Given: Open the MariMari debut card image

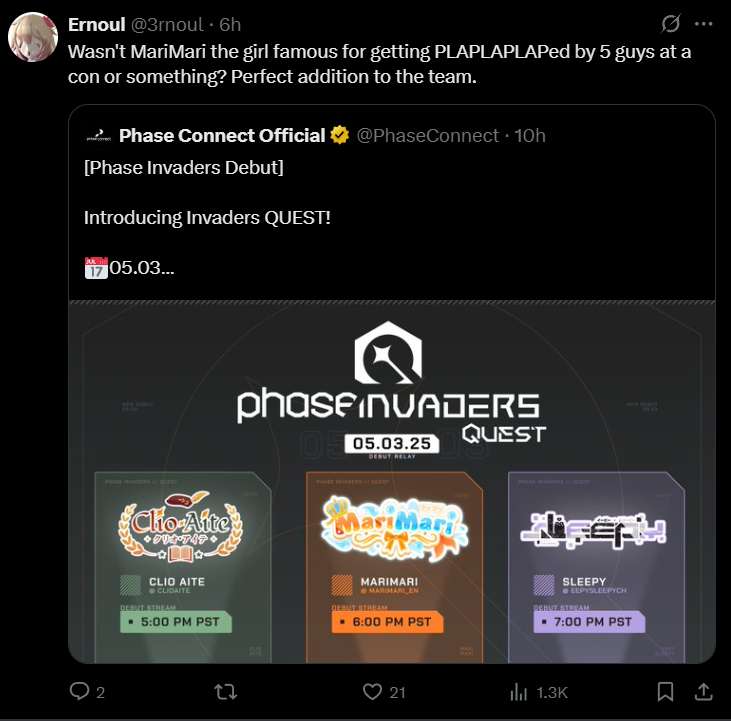Looking at the screenshot, I should pyautogui.click(x=394, y=567).
